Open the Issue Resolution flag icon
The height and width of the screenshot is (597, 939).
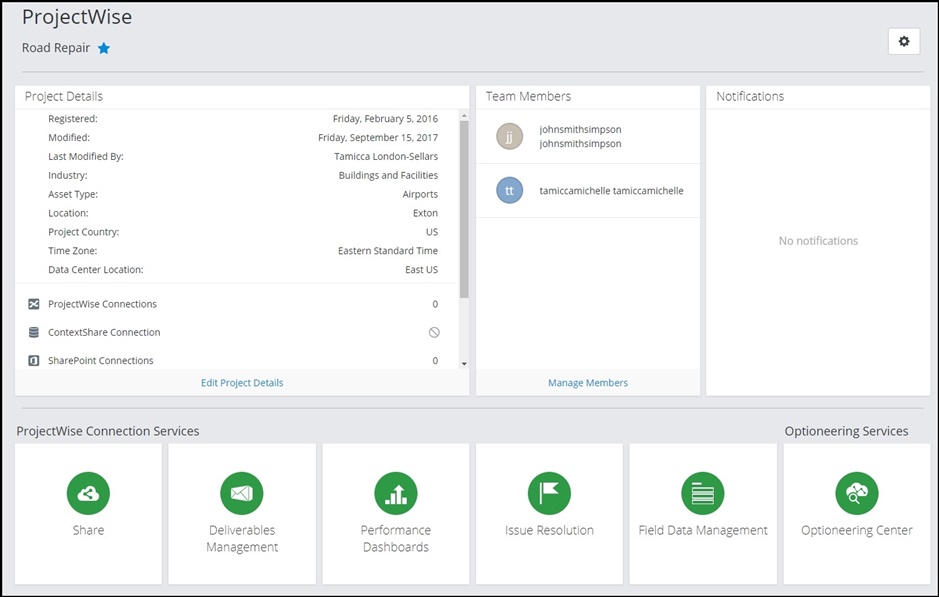tap(549, 493)
